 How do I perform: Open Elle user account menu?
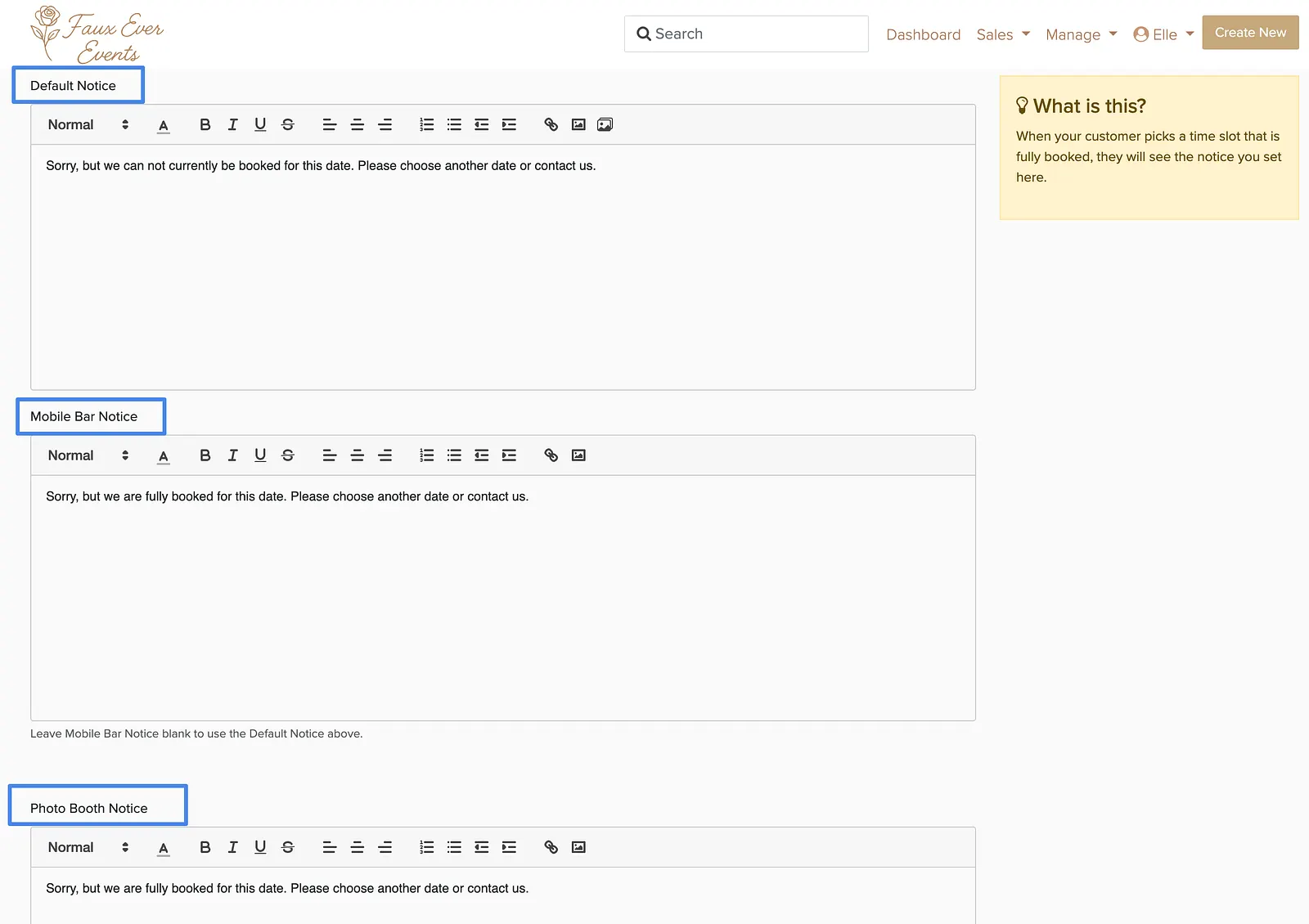point(1163,34)
